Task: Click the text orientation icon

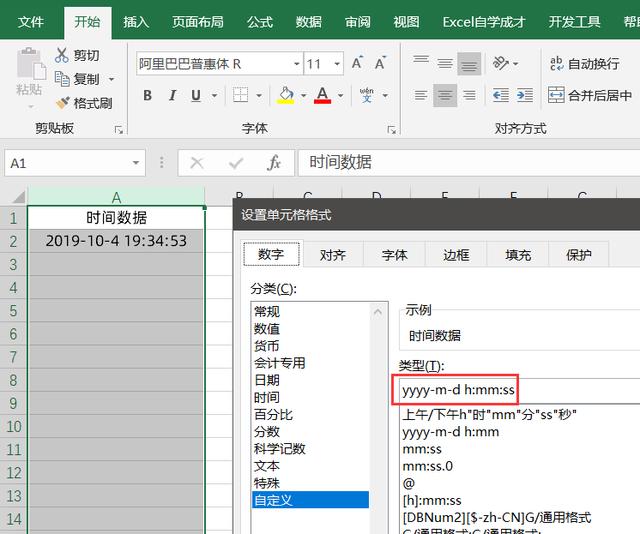Action: (x=501, y=63)
